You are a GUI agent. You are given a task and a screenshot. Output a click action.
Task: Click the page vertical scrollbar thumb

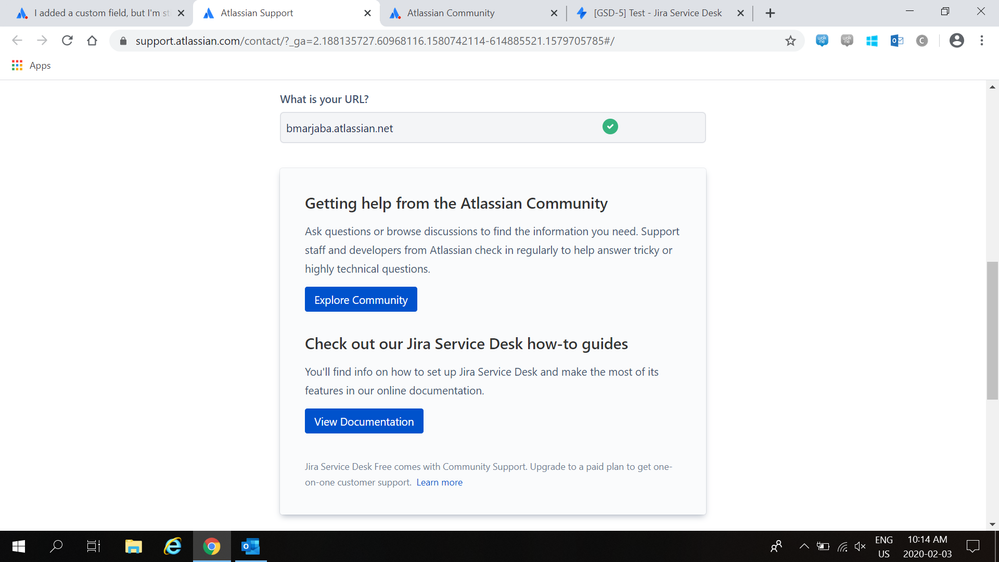click(x=992, y=330)
